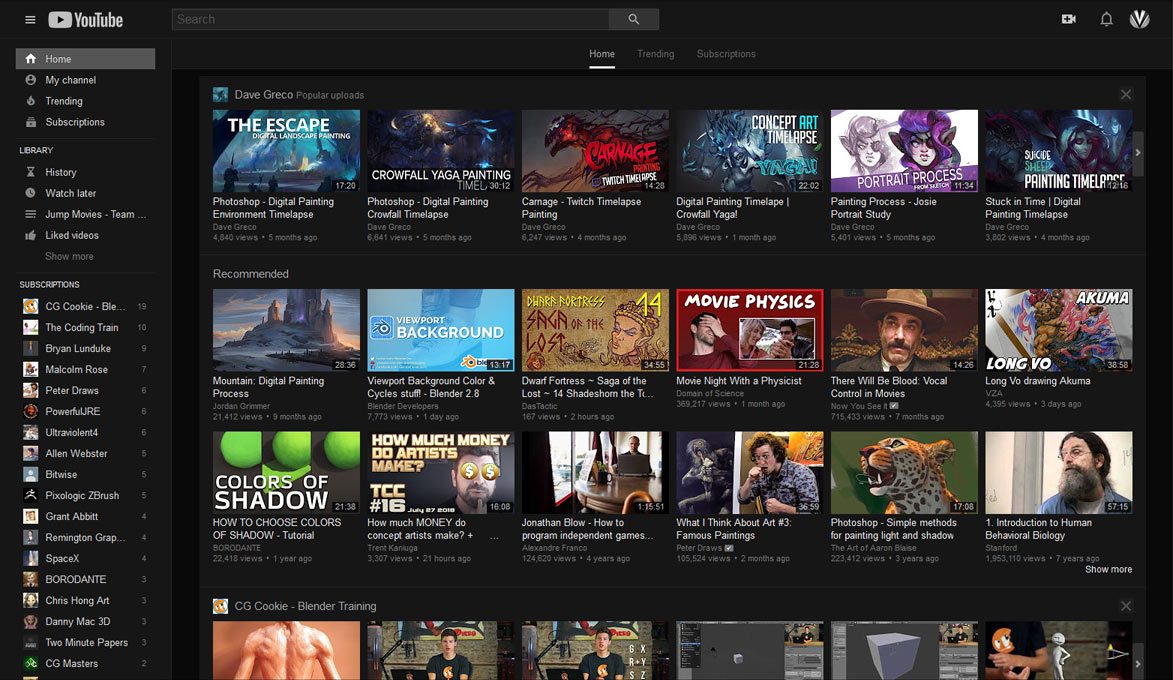1173x680 pixels.
Task: Click the Home icon in sidebar
Action: (31, 58)
